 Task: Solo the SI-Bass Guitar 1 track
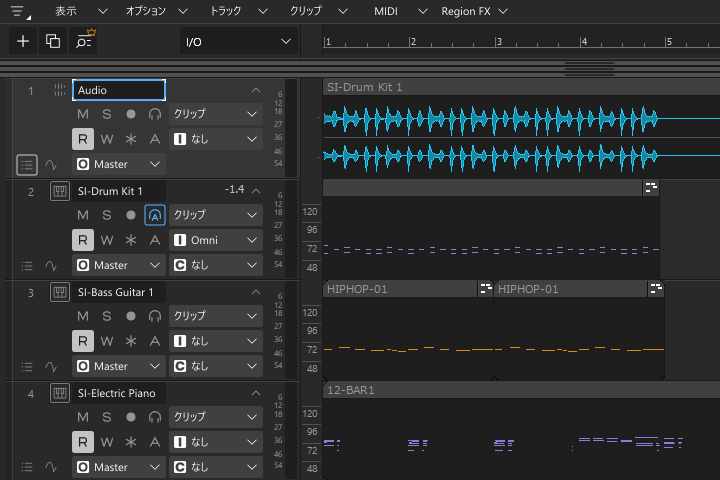[107, 316]
